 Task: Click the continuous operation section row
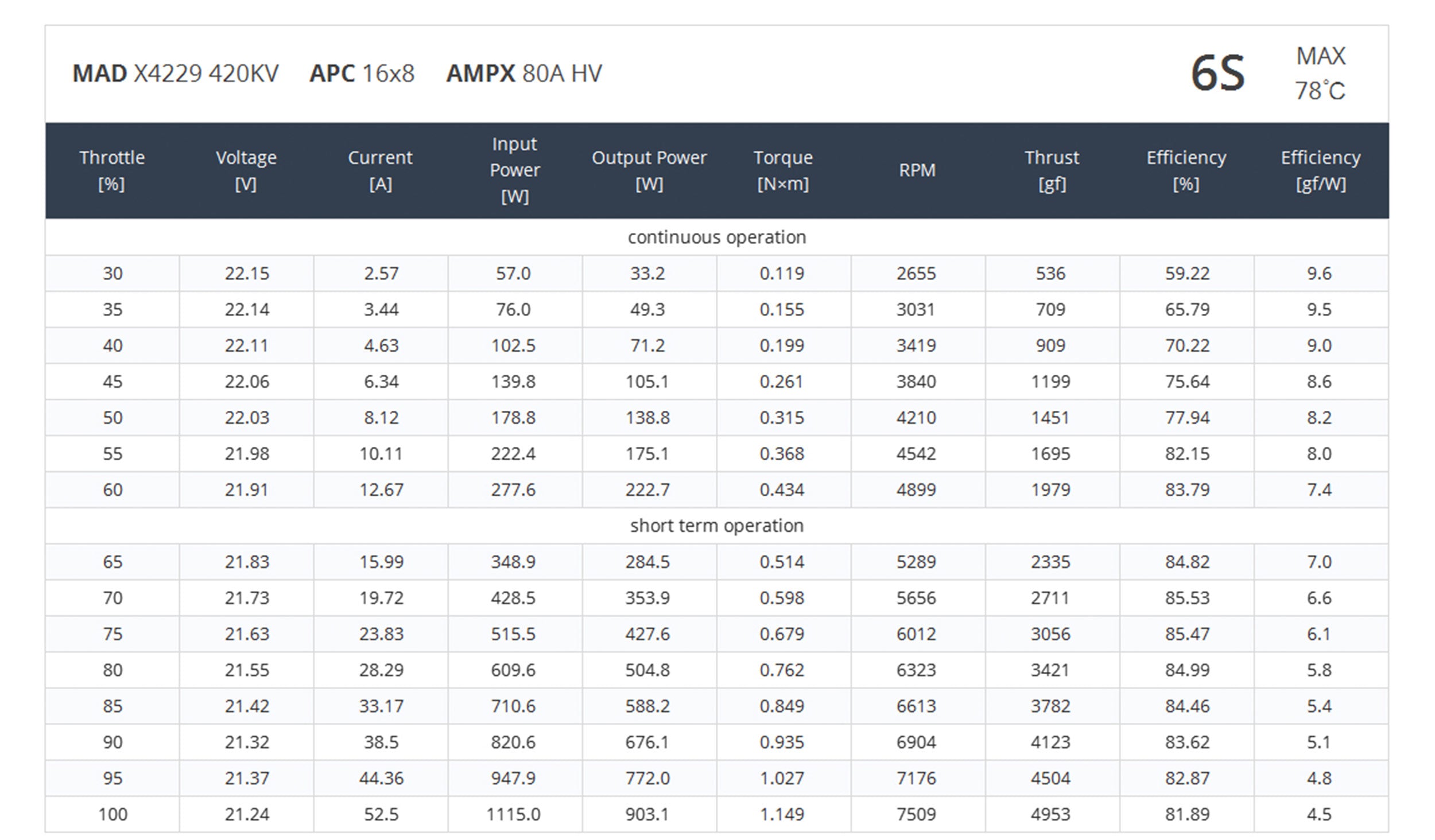pos(717,237)
